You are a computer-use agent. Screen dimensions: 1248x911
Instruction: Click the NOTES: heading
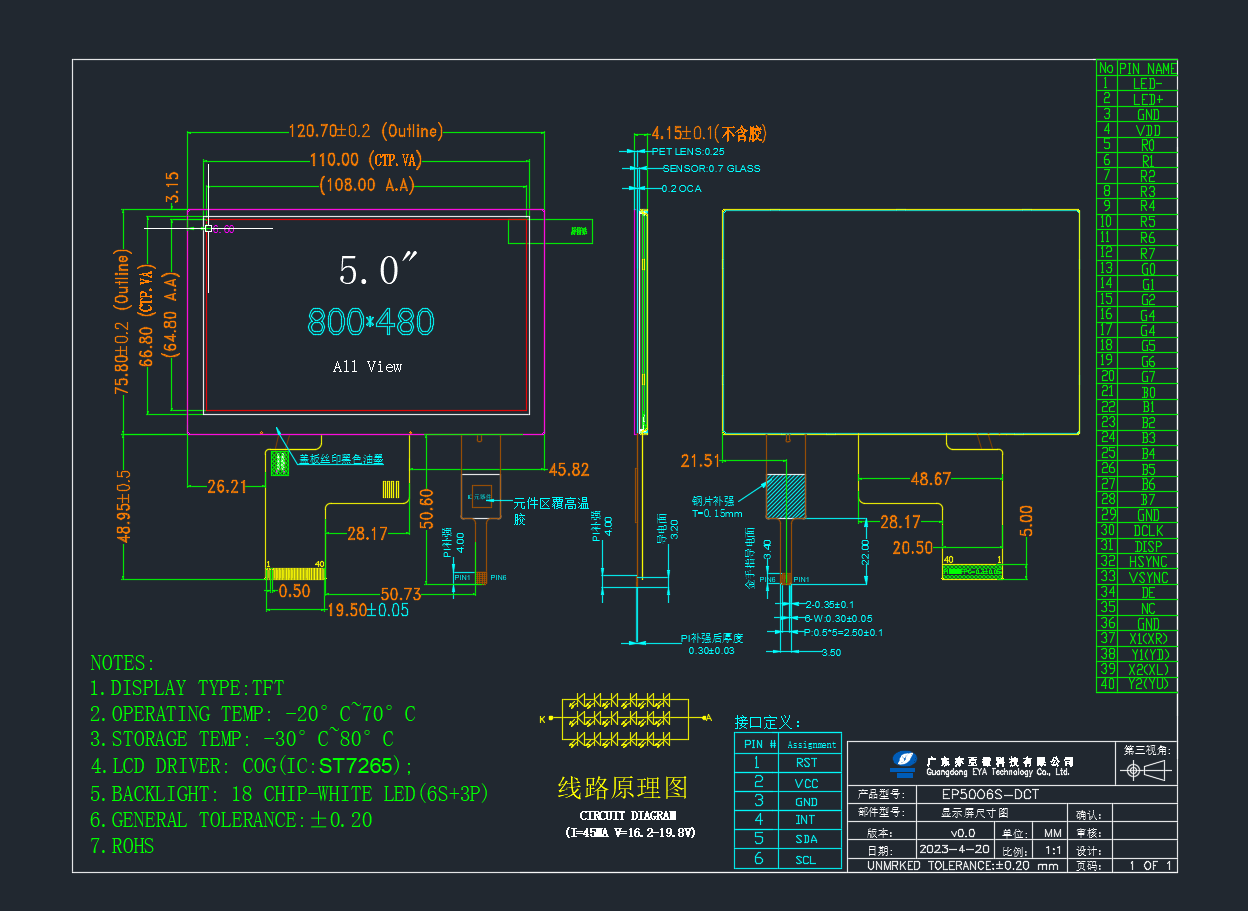(123, 663)
